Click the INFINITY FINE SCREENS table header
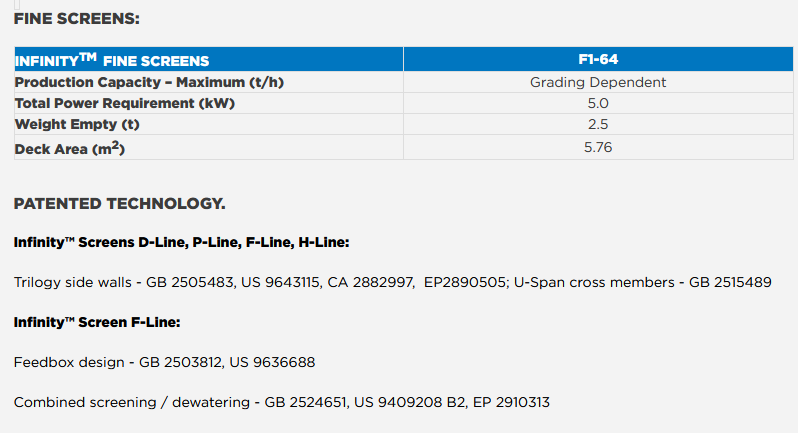798x433 pixels. click(112, 61)
